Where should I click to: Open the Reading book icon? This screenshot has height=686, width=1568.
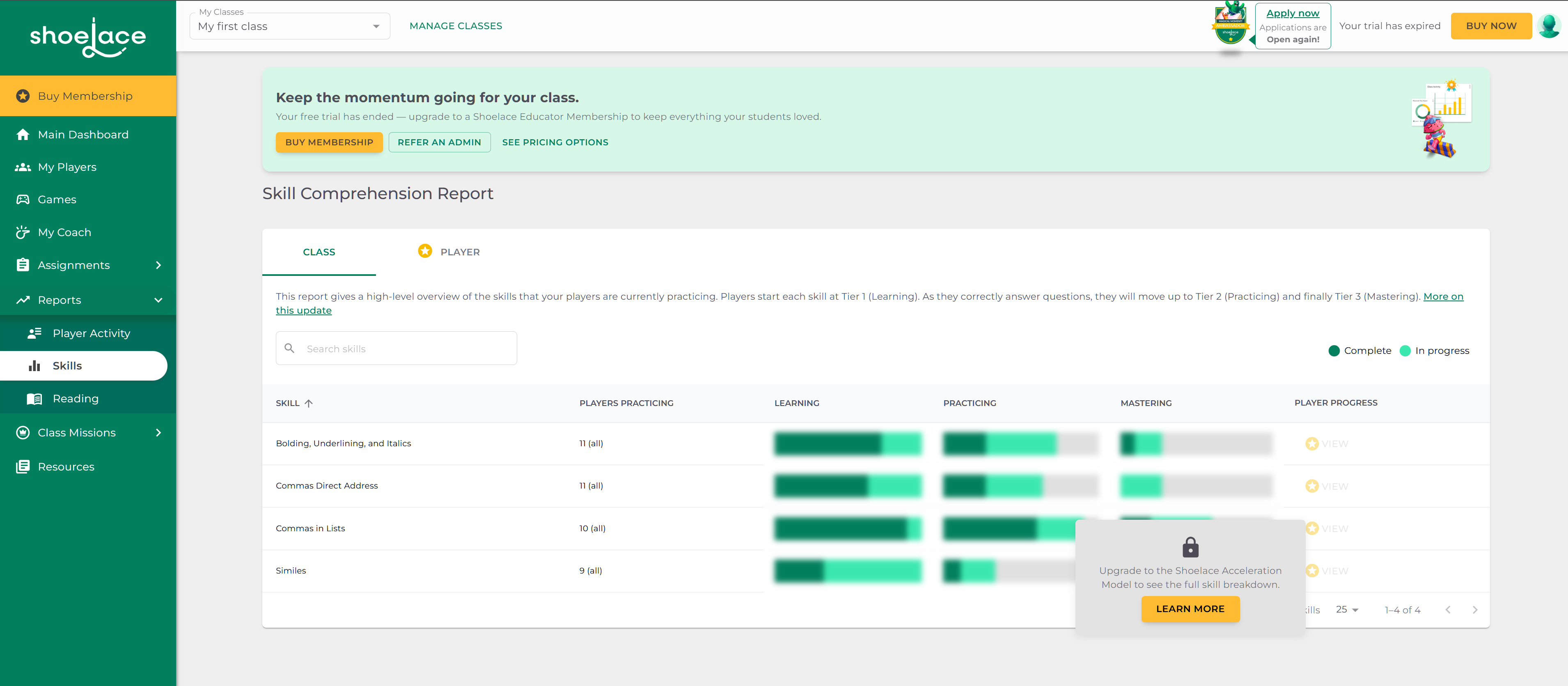click(35, 399)
